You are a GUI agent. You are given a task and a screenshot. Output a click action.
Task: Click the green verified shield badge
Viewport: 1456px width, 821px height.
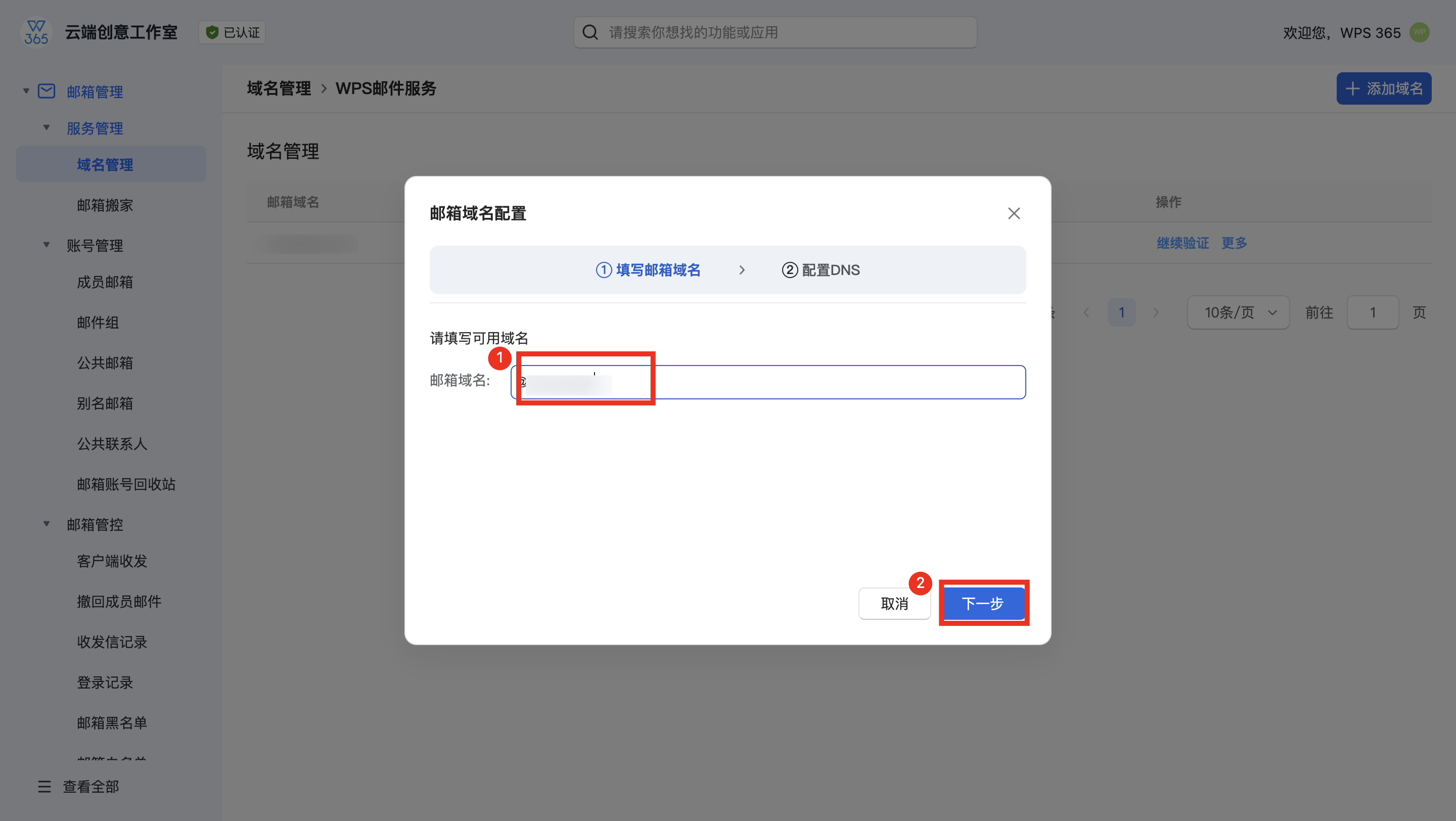point(212,33)
